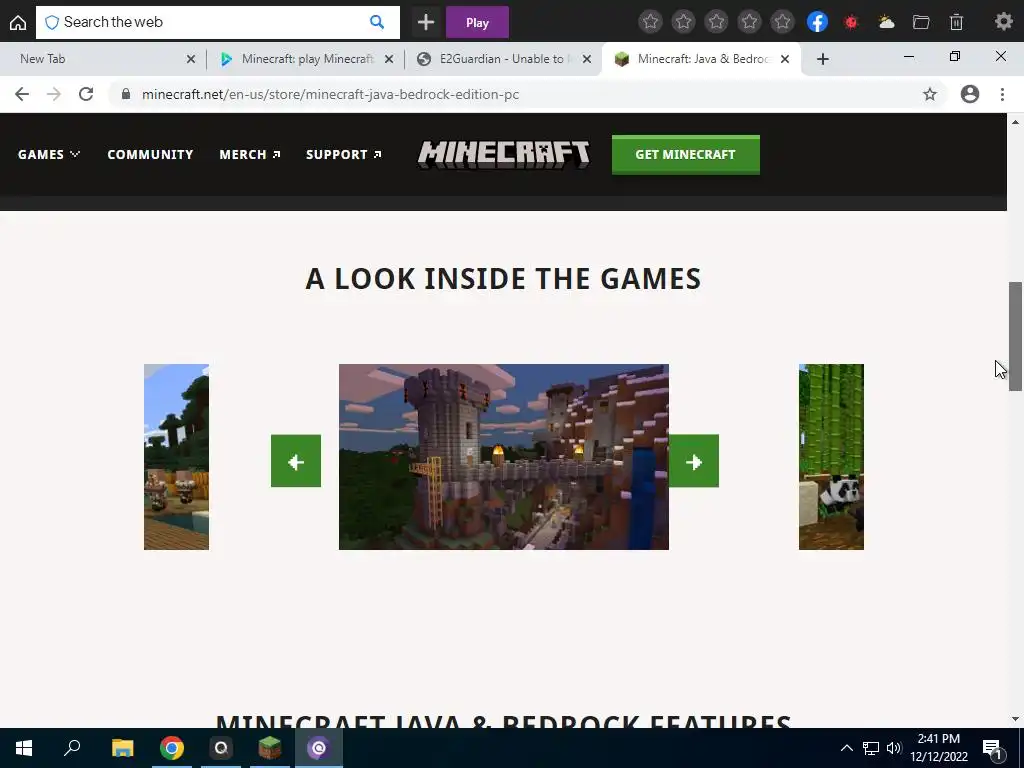The image size is (1024, 768).
Task: Click the scrollbar up arrow
Action: [x=1015, y=122]
